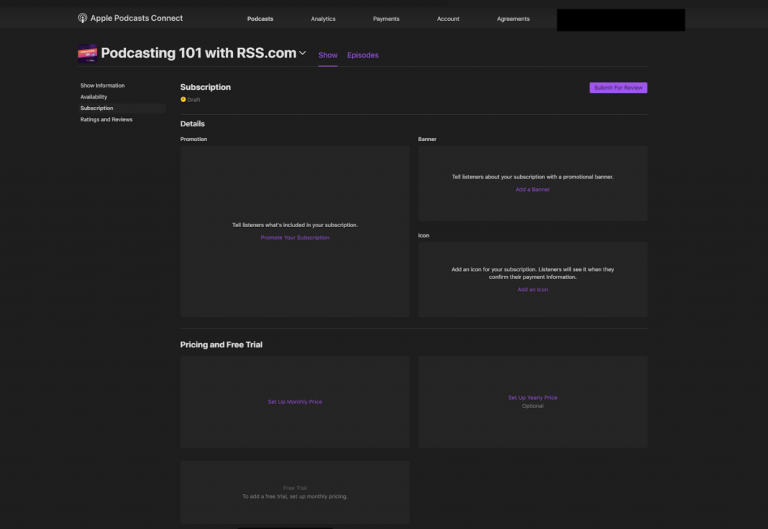Open Agreements in the top navigation
The image size is (768, 529).
pyautogui.click(x=513, y=19)
